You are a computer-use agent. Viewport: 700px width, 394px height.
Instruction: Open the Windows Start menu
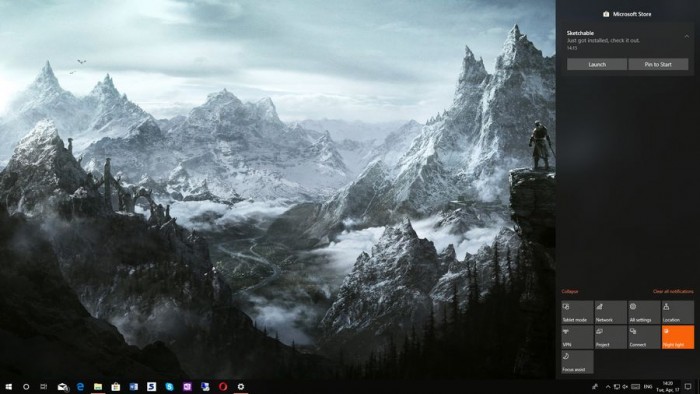[8, 387]
